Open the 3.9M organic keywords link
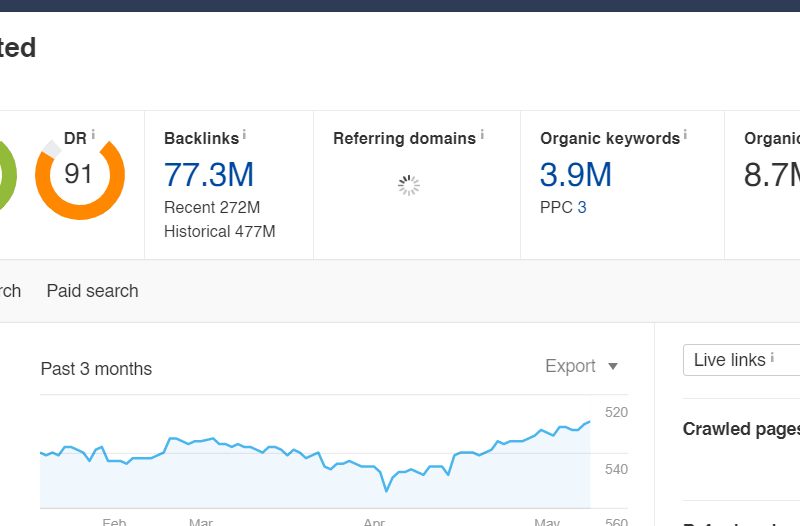 point(576,174)
